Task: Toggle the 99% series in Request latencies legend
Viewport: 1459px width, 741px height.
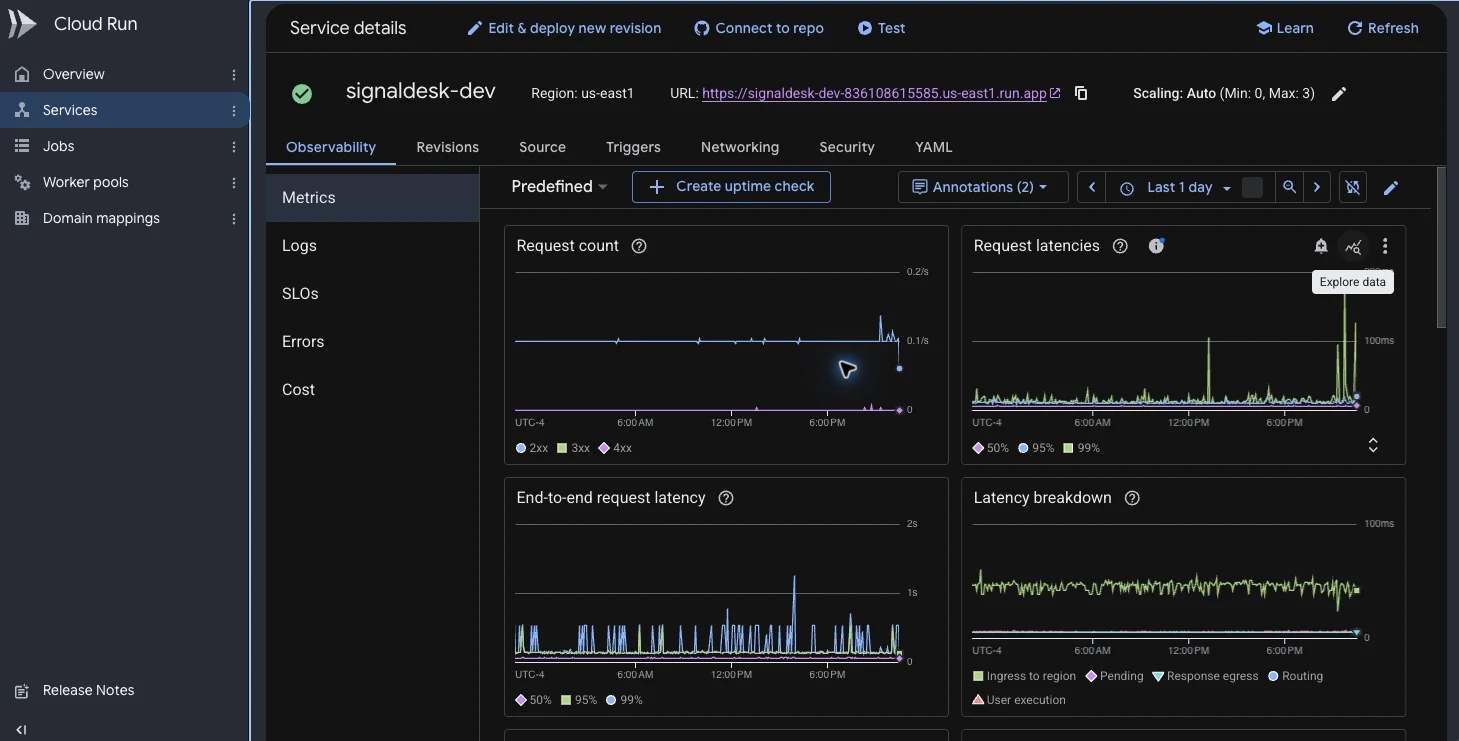Action: coord(1081,448)
